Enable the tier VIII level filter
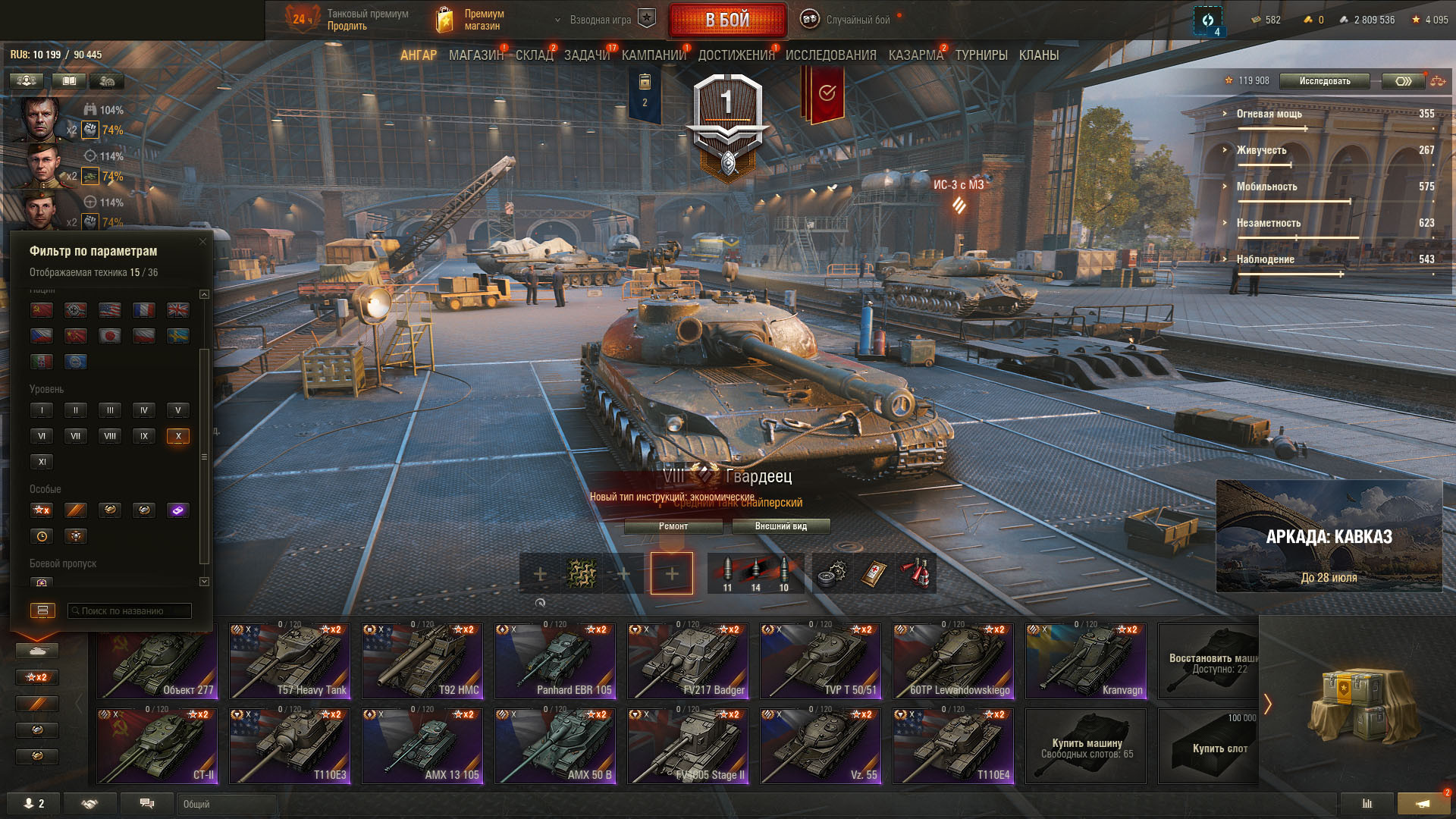The height and width of the screenshot is (819, 1456). point(110,436)
